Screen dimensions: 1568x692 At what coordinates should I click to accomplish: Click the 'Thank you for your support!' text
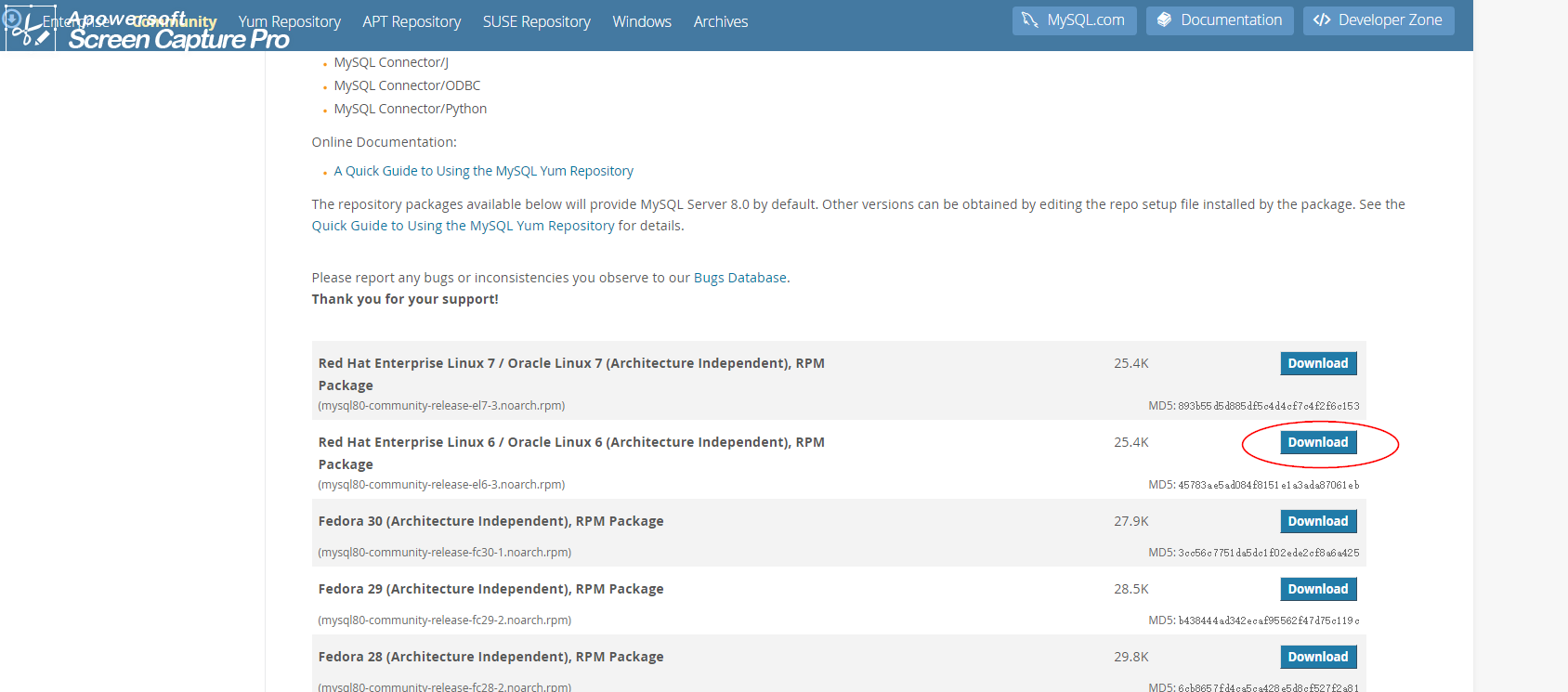(x=405, y=299)
